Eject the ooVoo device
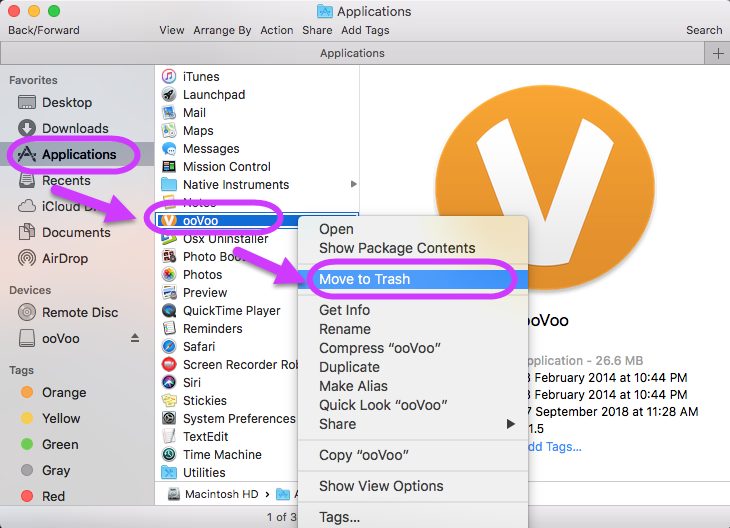Screen dimensions: 730x528 pos(135,339)
